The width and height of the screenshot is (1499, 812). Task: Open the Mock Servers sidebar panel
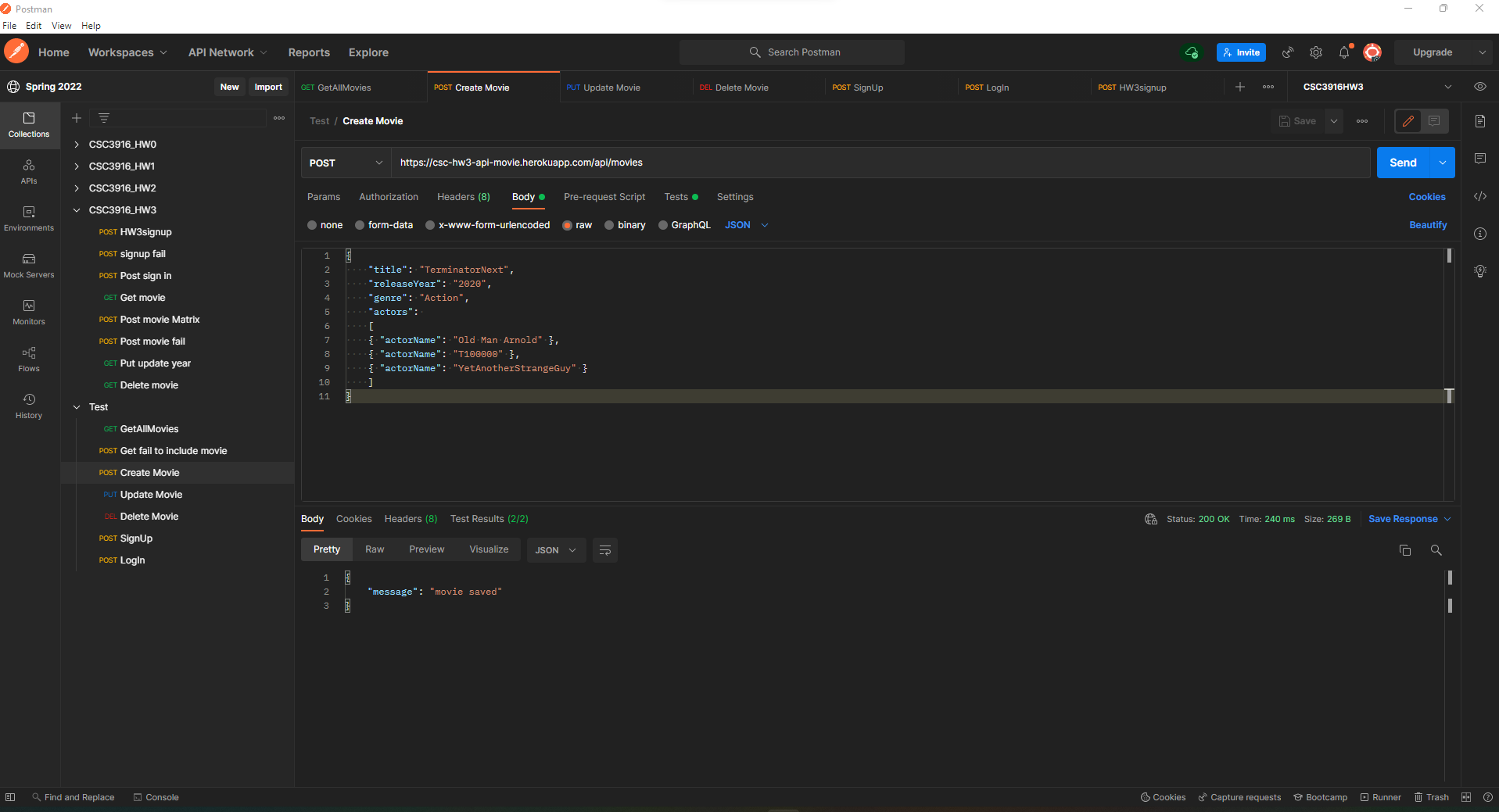pos(29,266)
